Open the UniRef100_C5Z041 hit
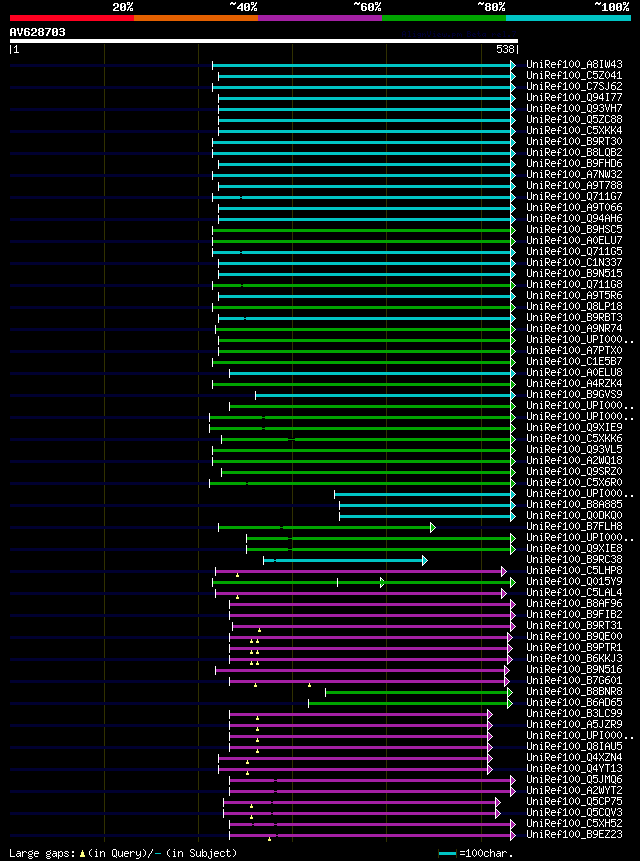 (574, 76)
